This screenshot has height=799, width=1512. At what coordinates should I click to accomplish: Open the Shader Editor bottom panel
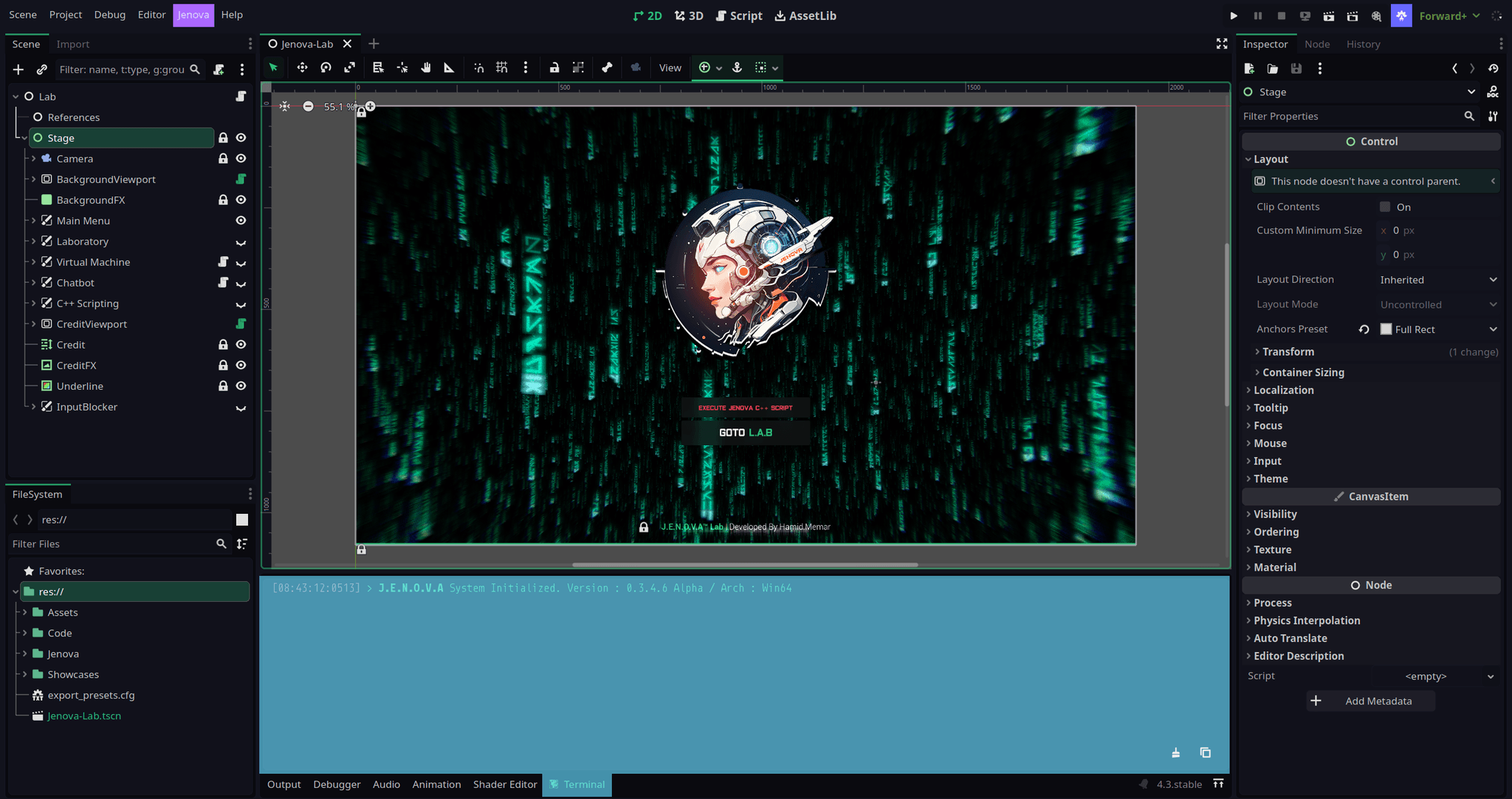pos(505,784)
